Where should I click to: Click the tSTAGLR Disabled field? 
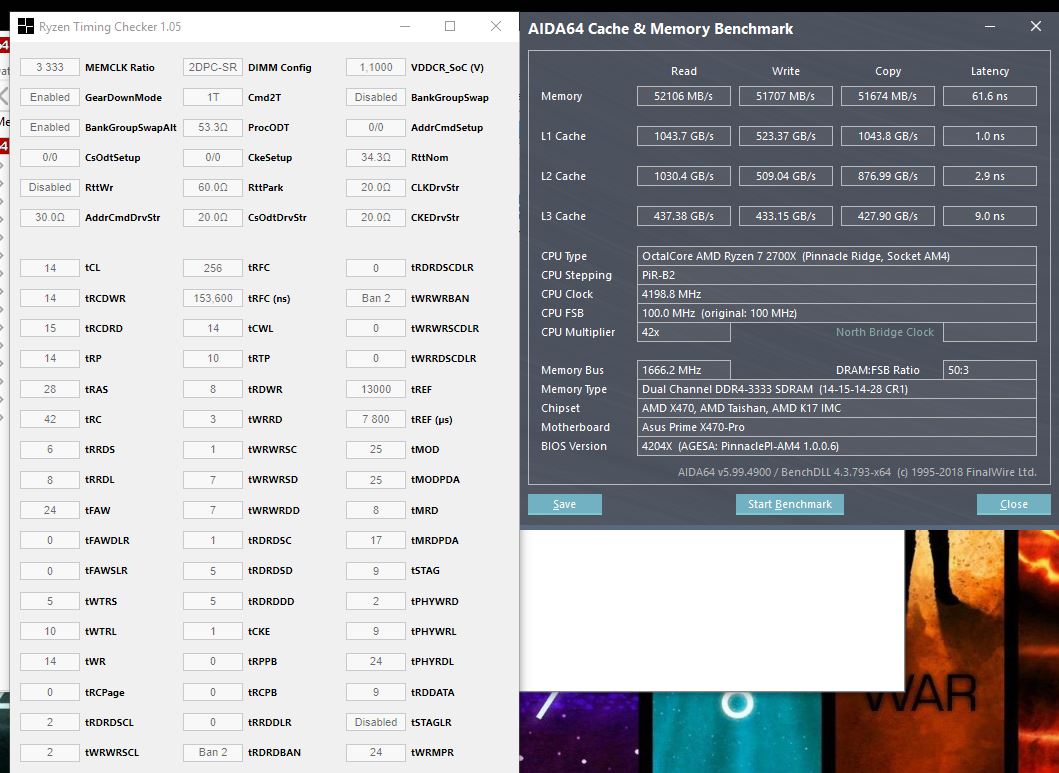(x=376, y=722)
